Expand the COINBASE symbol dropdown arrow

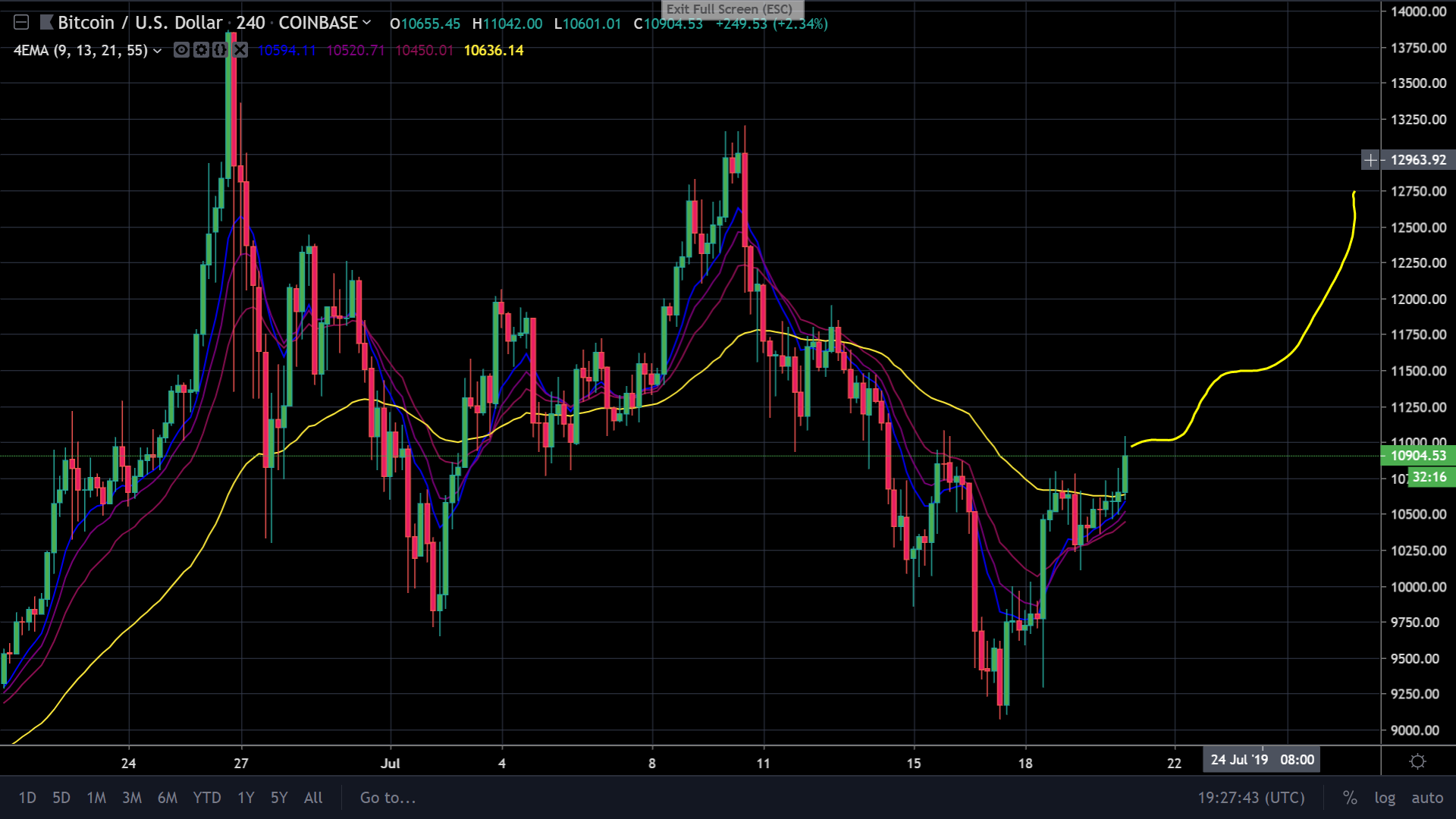(367, 23)
